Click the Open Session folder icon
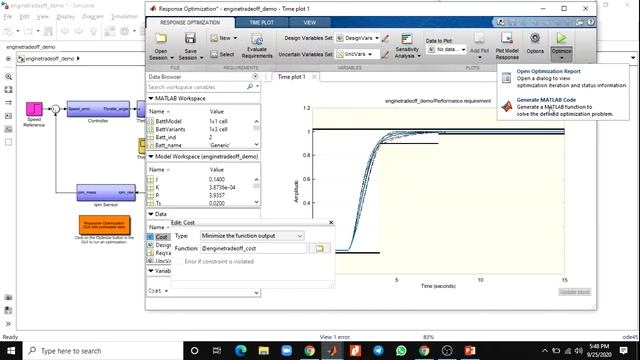Viewport: 640px width, 360px height. point(161,38)
